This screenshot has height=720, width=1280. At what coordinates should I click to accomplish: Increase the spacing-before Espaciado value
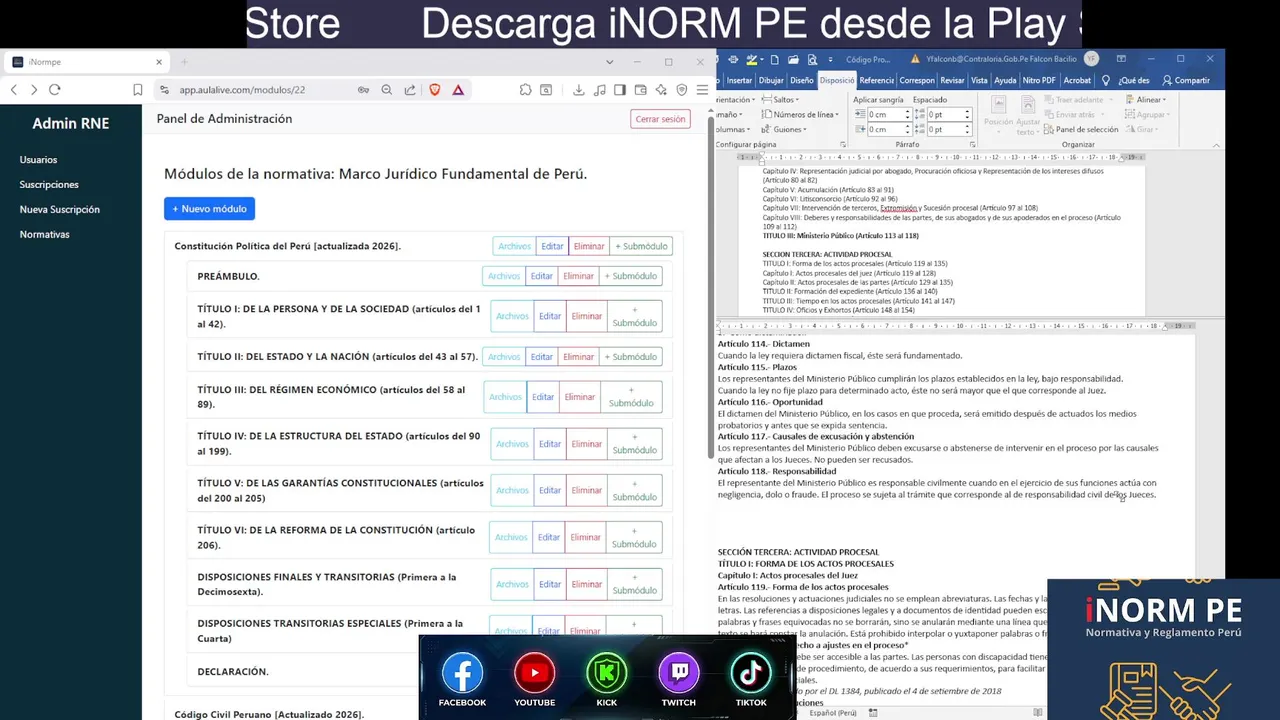967,111
